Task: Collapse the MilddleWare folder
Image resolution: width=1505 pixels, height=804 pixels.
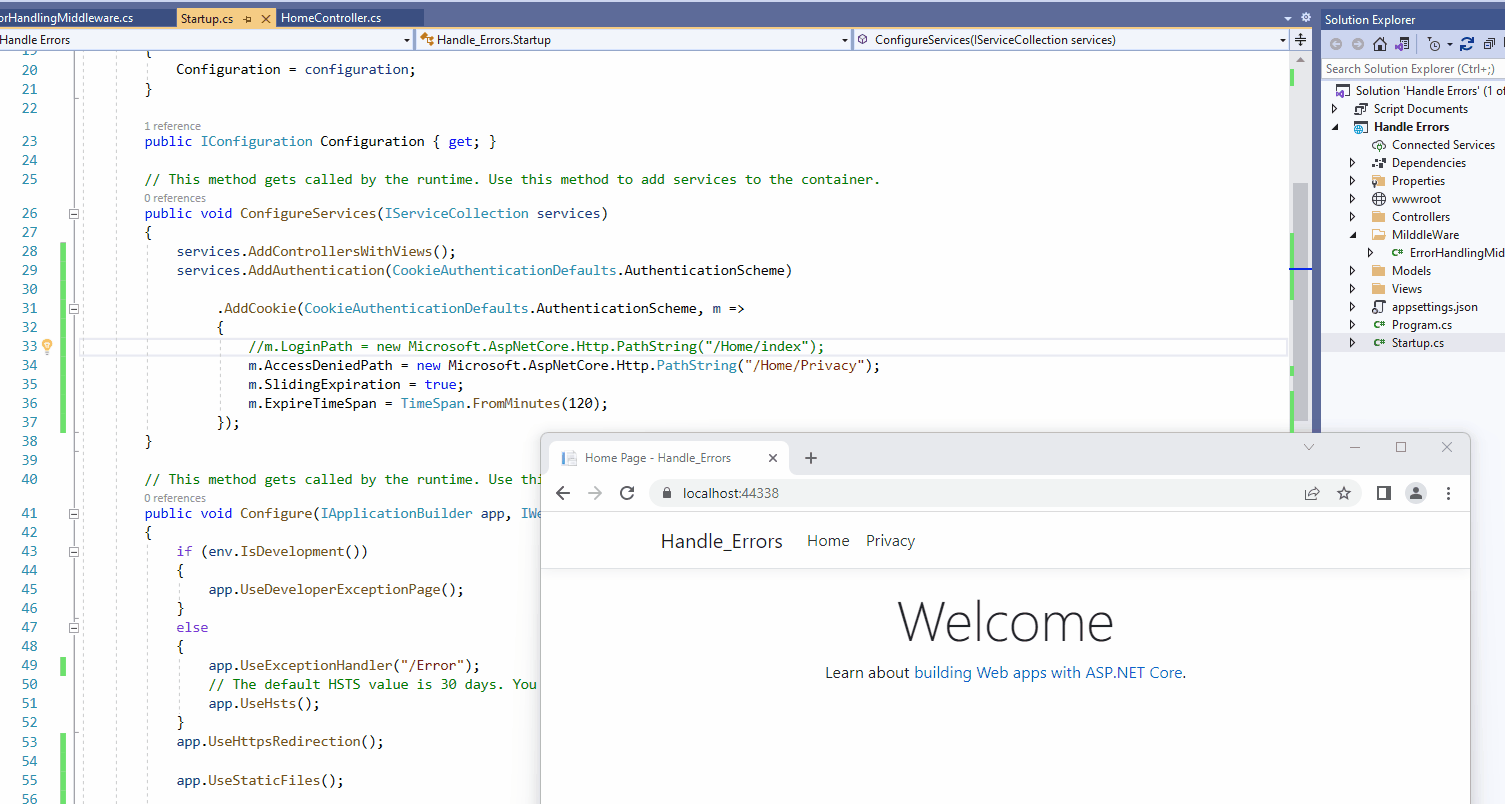Action: click(1353, 235)
